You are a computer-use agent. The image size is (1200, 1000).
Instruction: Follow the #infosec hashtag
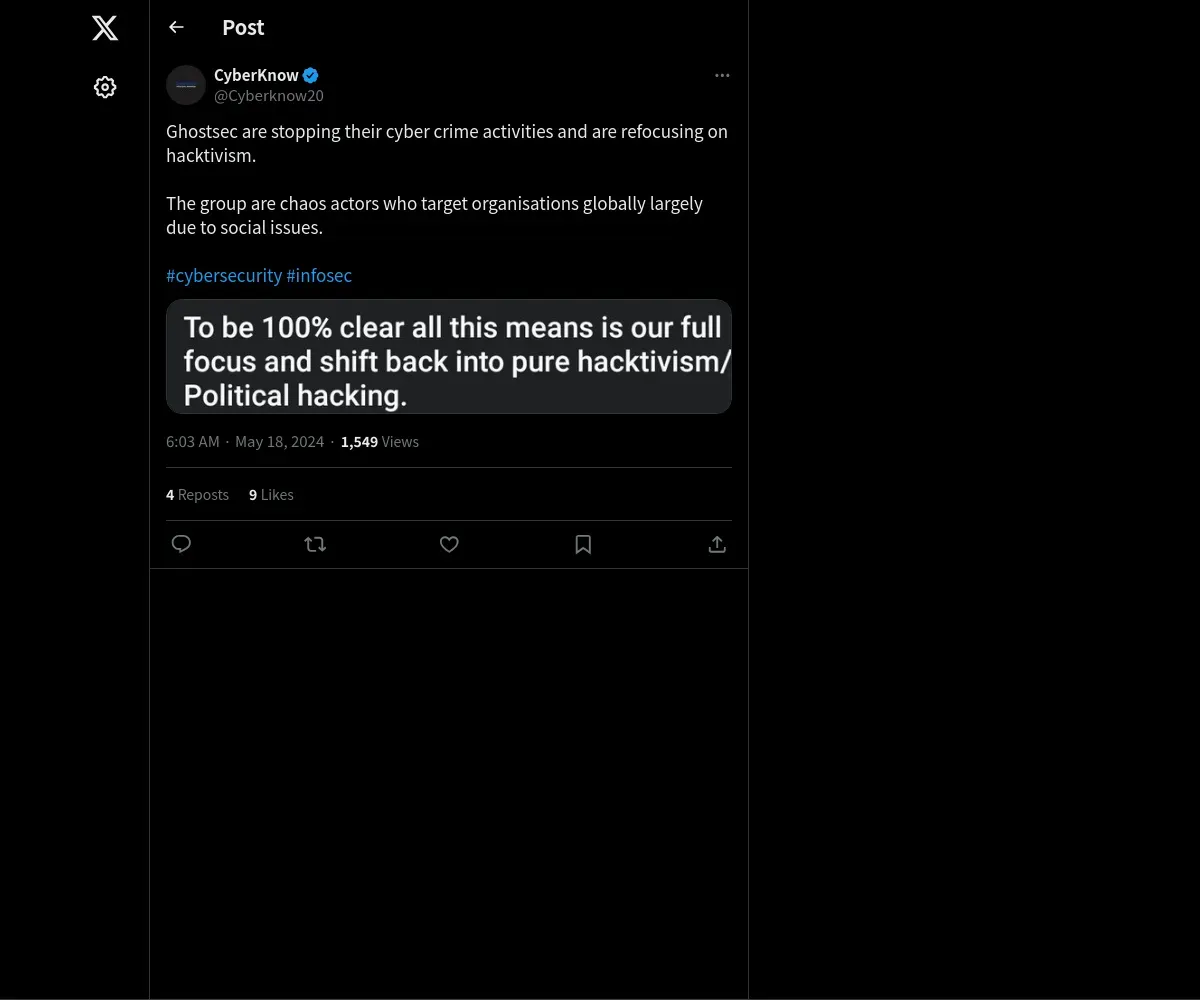tap(319, 275)
